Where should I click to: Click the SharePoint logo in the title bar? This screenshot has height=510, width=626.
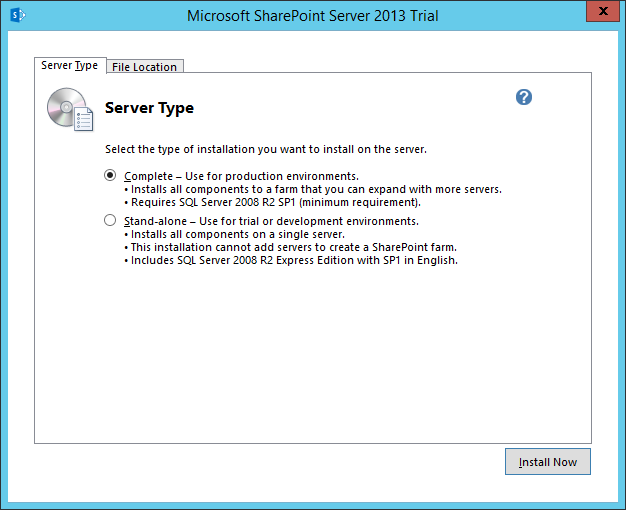(16, 15)
